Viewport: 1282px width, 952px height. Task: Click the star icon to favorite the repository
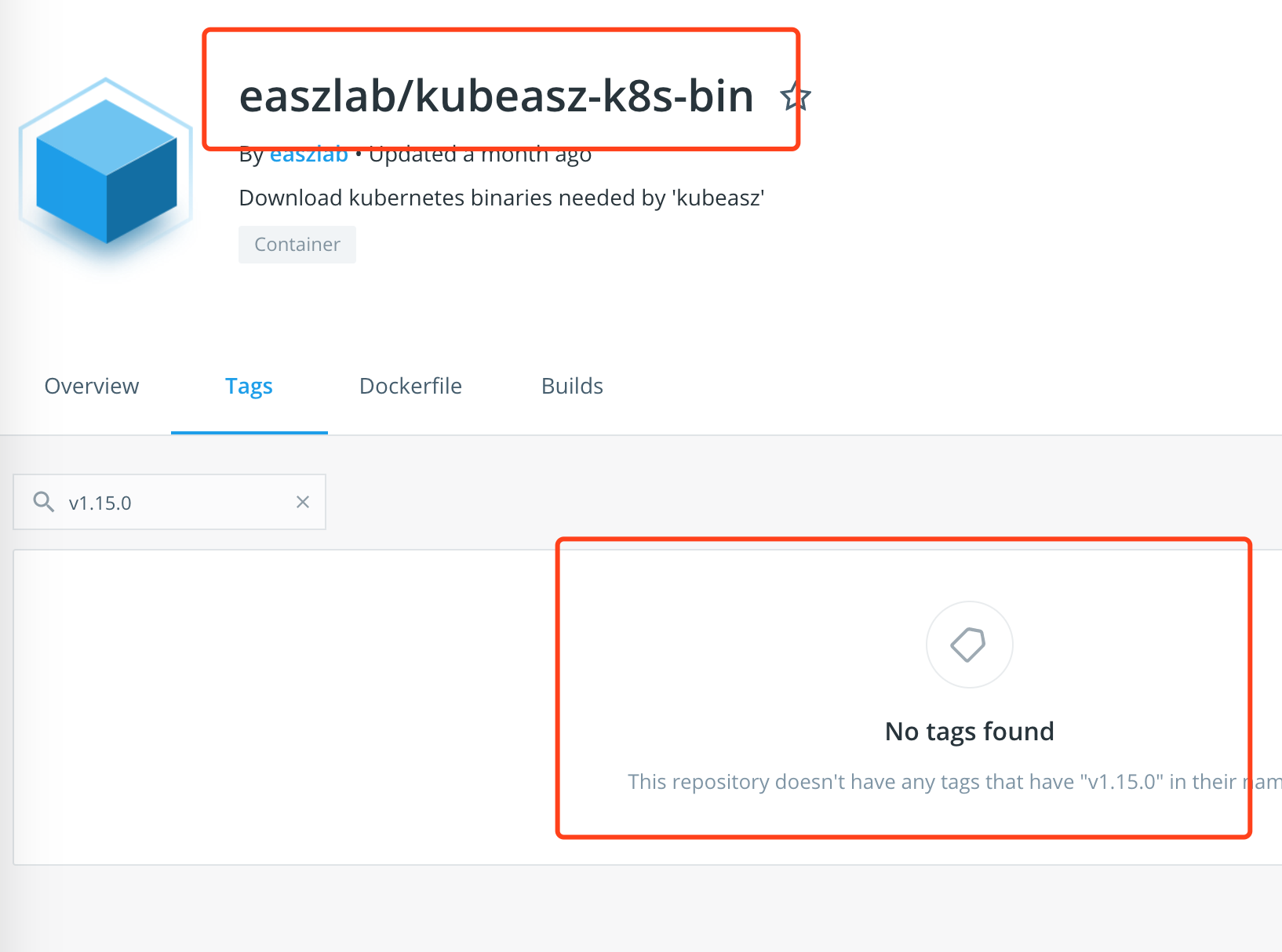pos(795,96)
